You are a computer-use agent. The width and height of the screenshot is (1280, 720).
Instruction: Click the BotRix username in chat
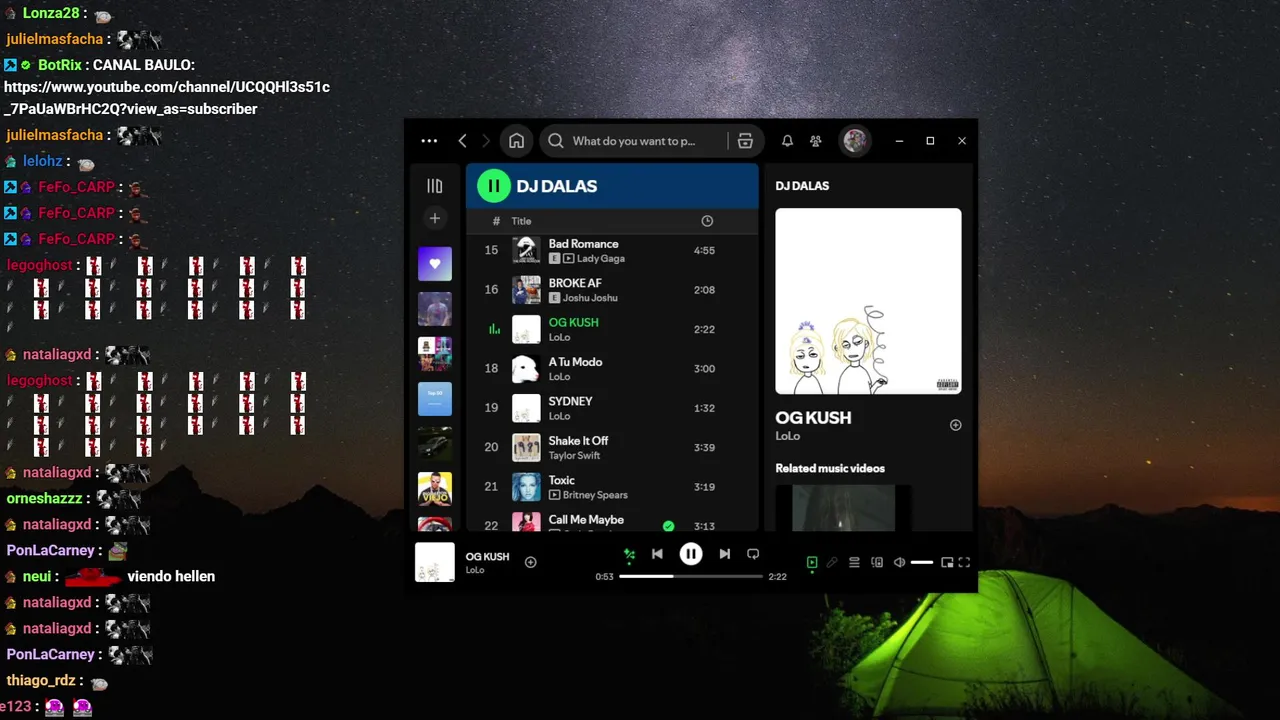(x=60, y=65)
